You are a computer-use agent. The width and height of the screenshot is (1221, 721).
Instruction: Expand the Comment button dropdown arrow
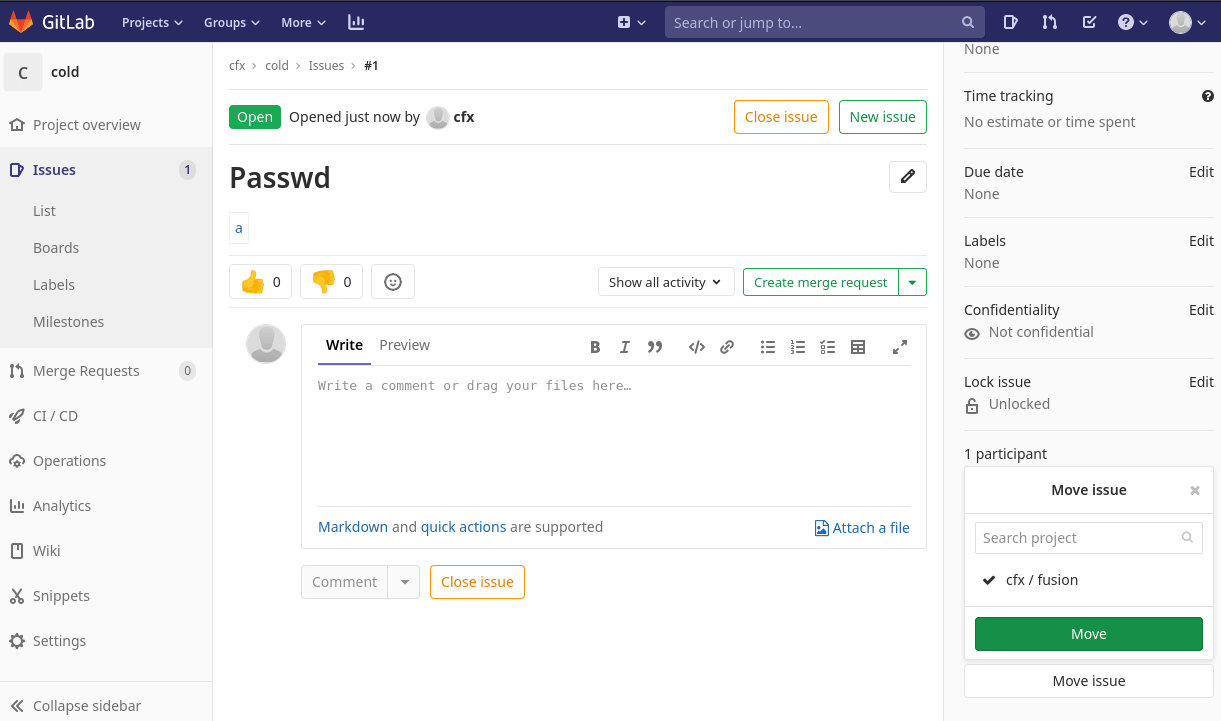(x=404, y=582)
